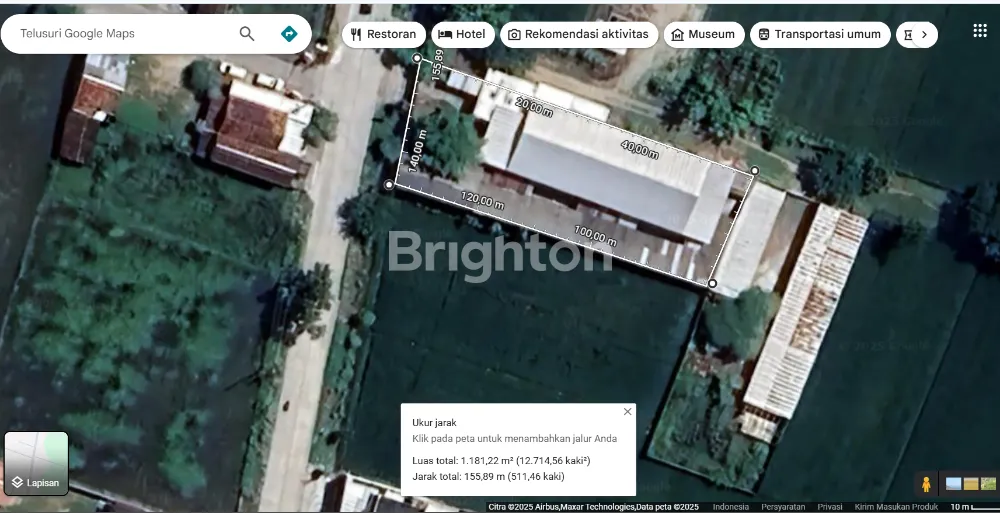Close the Ukur jarak measurement box
The image size is (1000, 513).
click(x=627, y=411)
